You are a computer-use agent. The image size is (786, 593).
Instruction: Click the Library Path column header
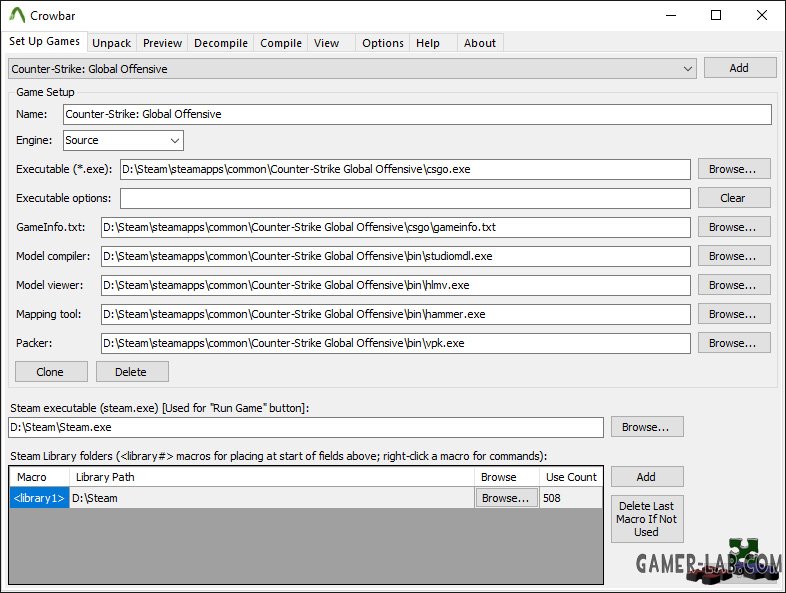tap(272, 477)
